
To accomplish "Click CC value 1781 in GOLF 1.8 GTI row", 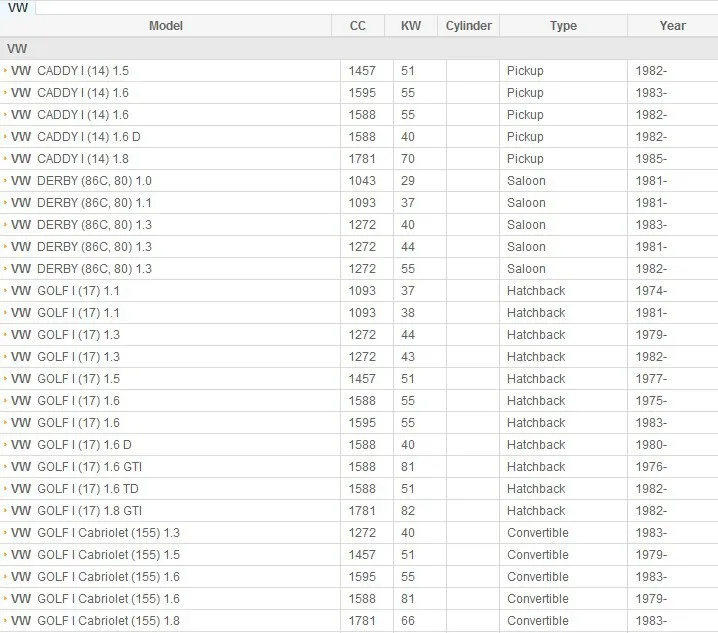I will tap(362, 511).
